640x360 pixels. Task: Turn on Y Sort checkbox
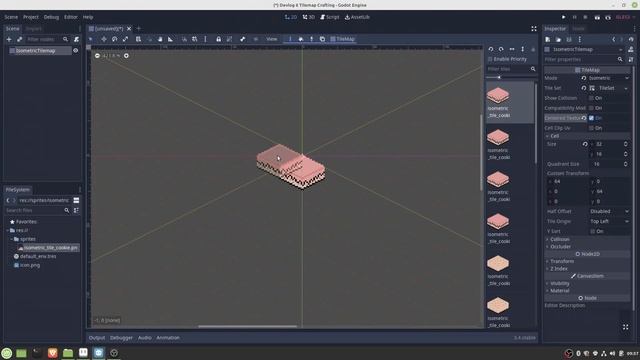point(592,231)
